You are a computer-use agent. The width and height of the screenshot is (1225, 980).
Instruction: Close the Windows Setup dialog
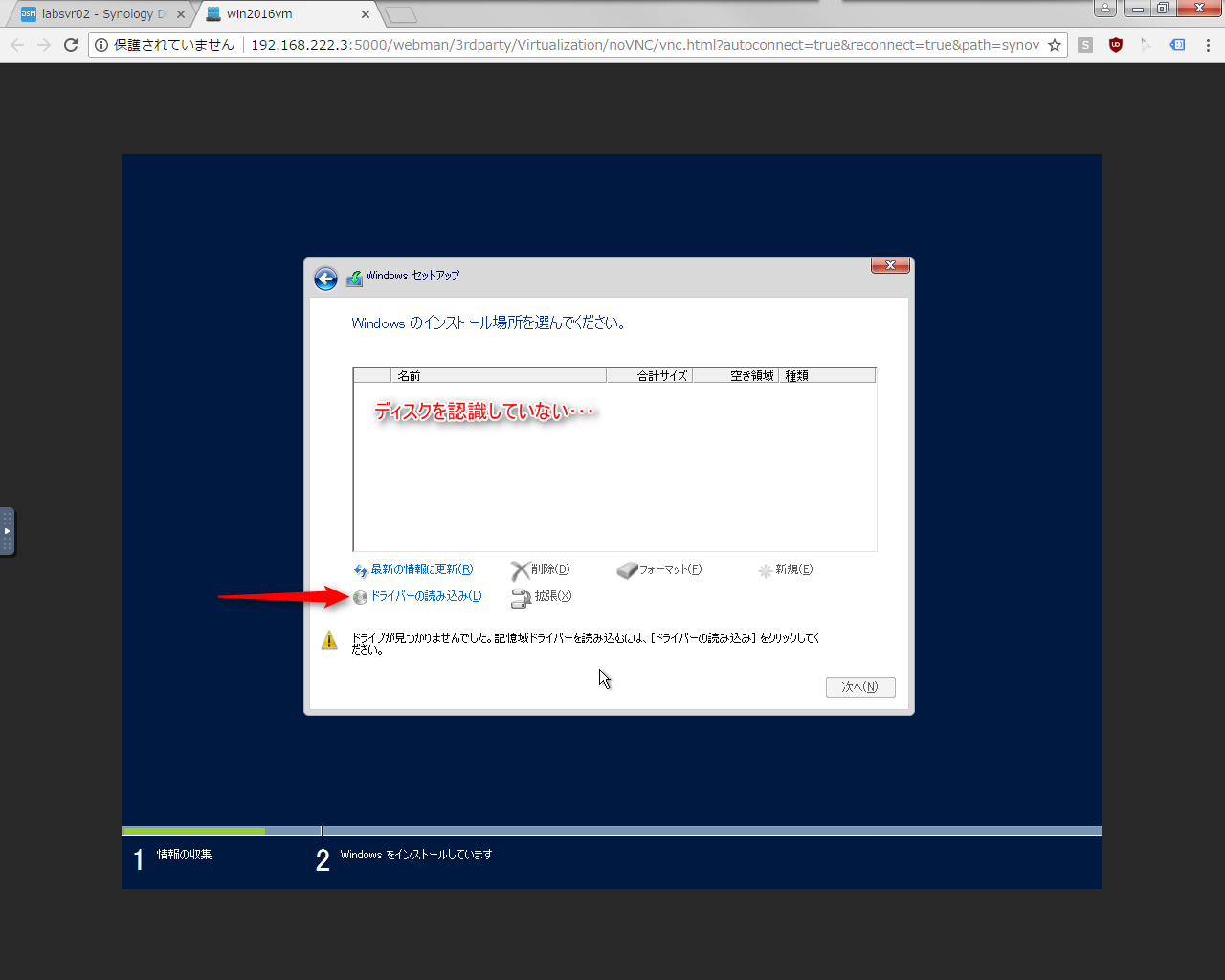point(890,266)
